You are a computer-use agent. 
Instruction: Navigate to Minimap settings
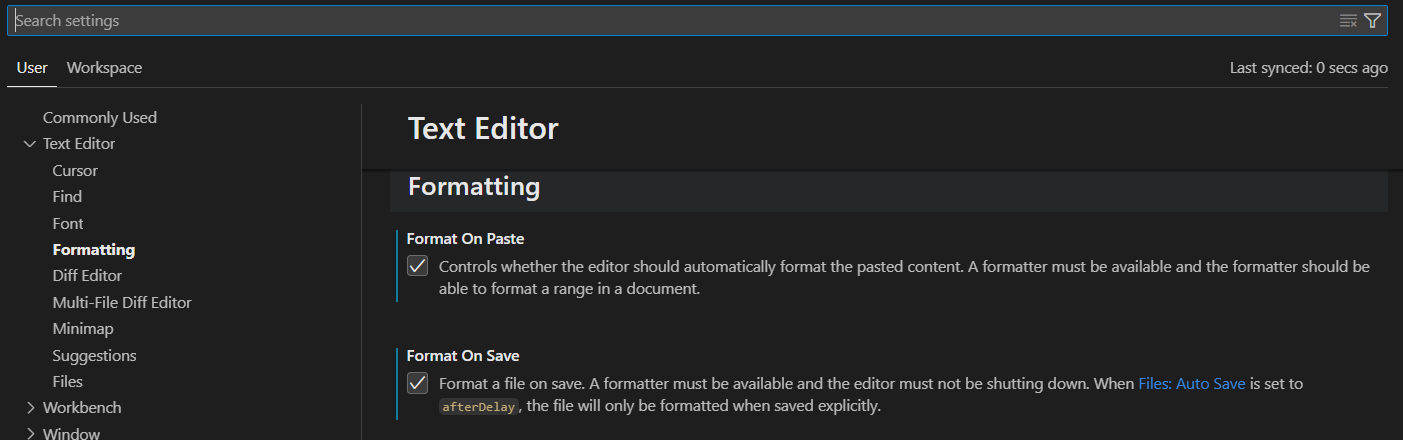click(83, 329)
